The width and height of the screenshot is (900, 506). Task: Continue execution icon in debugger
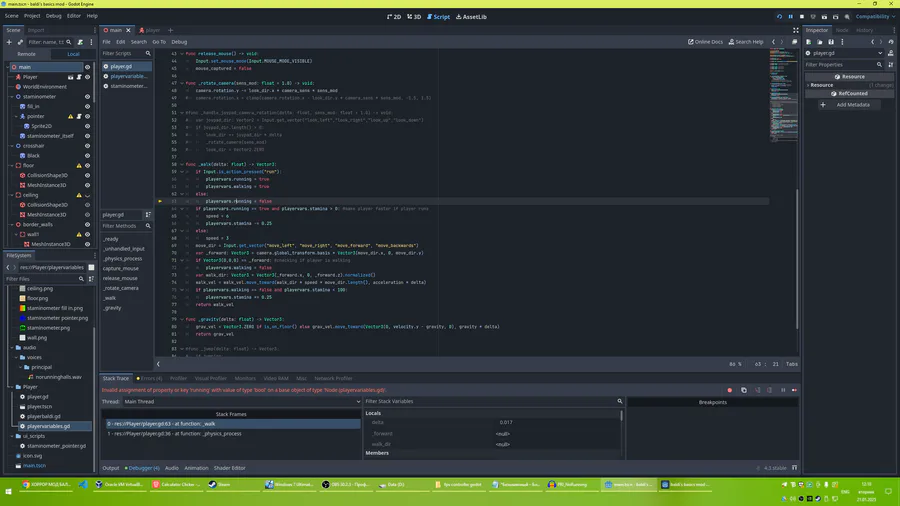(x=794, y=390)
